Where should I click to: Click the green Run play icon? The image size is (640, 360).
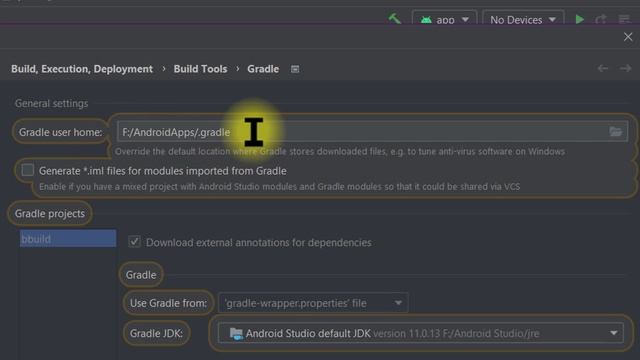coord(579,19)
